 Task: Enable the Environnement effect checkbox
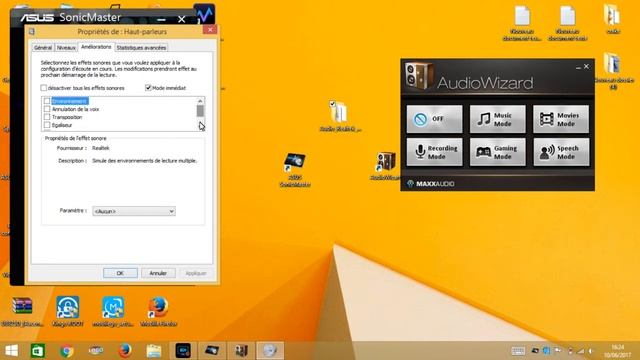47,101
